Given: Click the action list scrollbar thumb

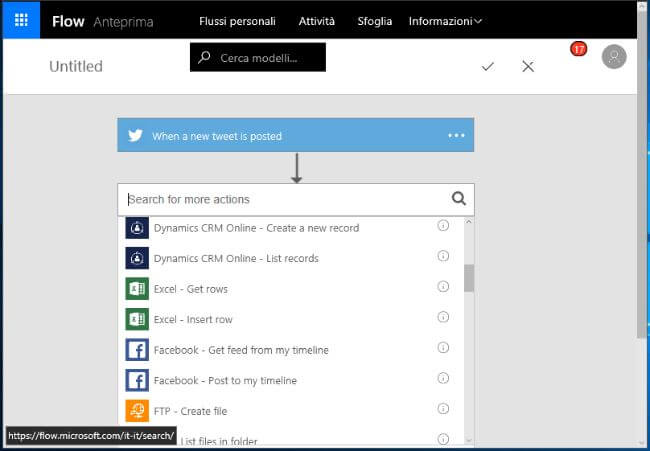Looking at the screenshot, I should 469,277.
